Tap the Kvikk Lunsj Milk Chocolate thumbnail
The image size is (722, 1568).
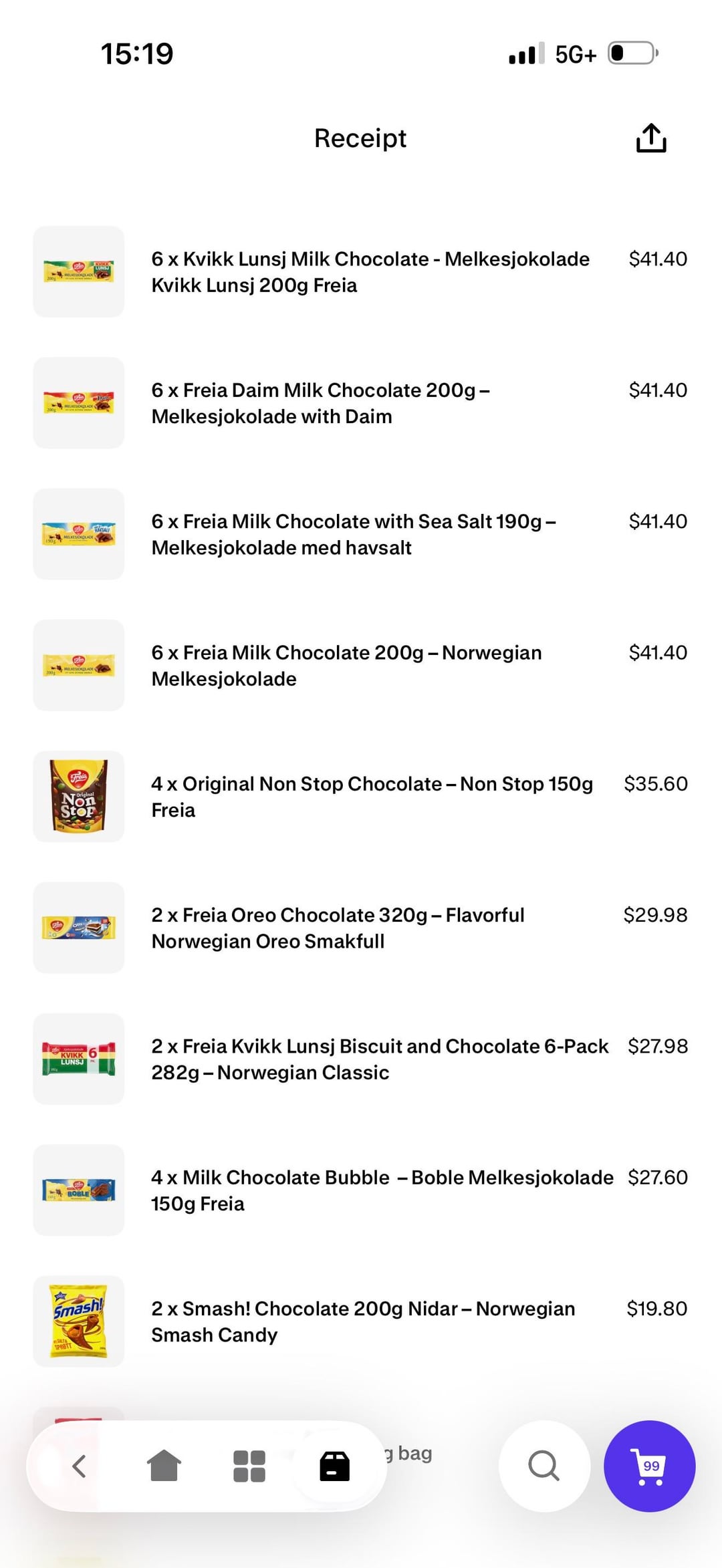tap(79, 271)
